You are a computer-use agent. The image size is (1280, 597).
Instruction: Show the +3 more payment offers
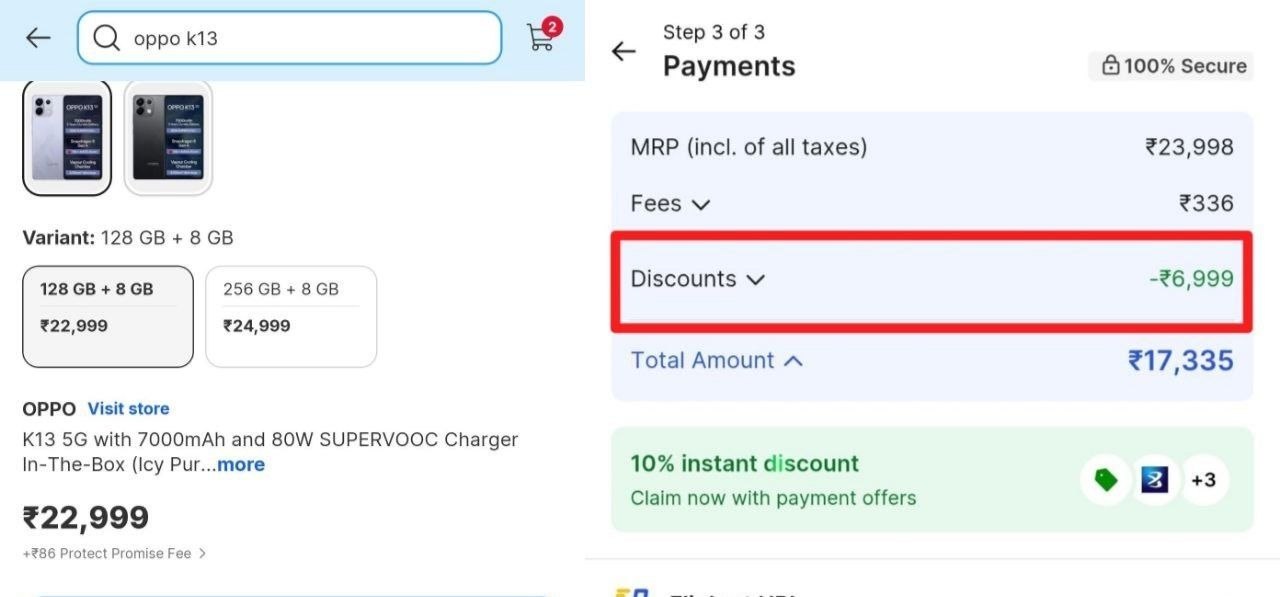point(1203,480)
